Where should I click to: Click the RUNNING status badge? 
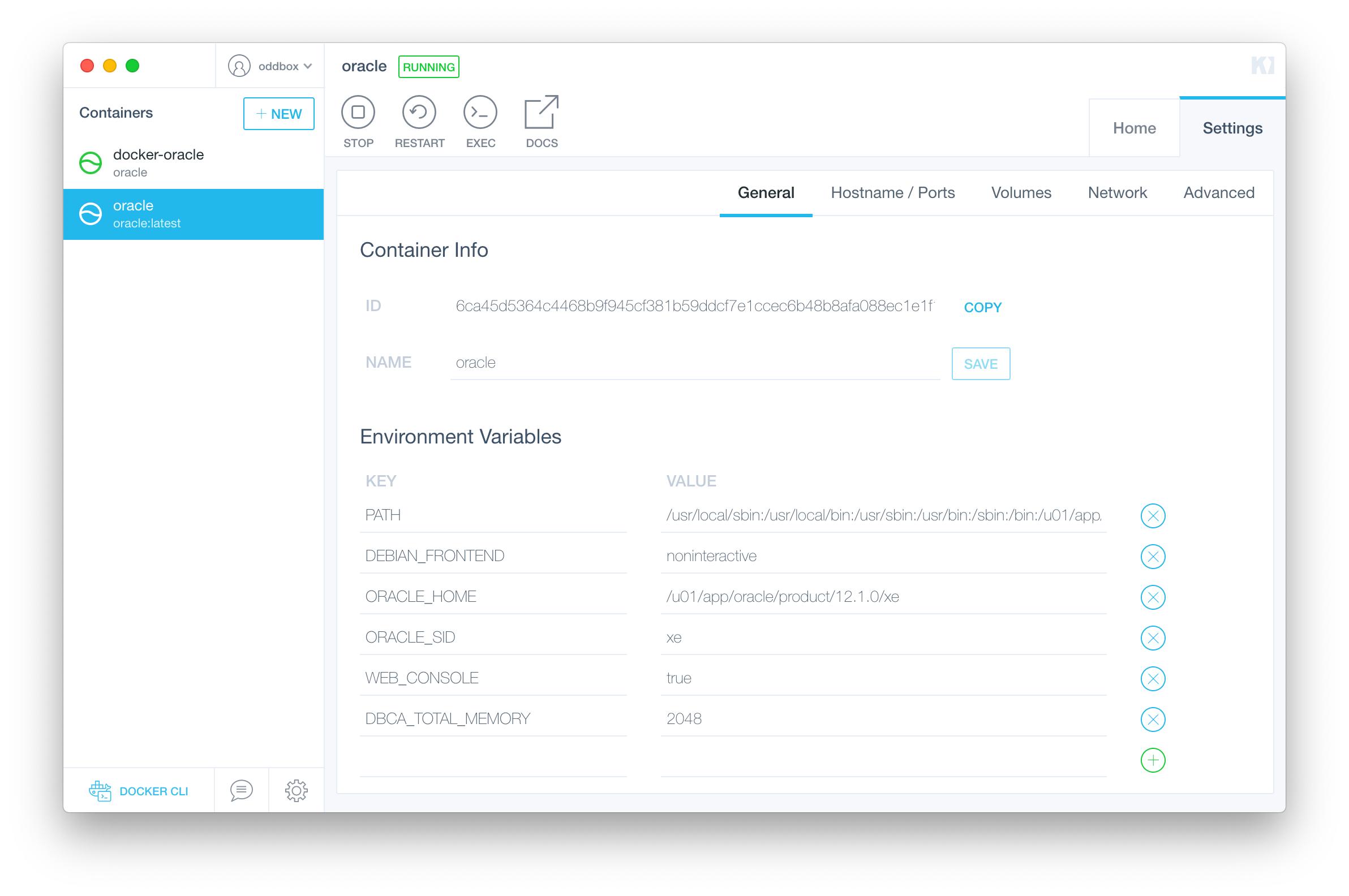(428, 67)
